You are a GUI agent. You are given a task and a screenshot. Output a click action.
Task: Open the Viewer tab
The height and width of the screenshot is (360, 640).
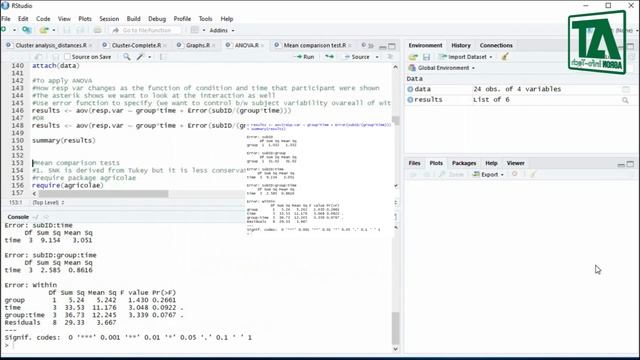point(516,163)
